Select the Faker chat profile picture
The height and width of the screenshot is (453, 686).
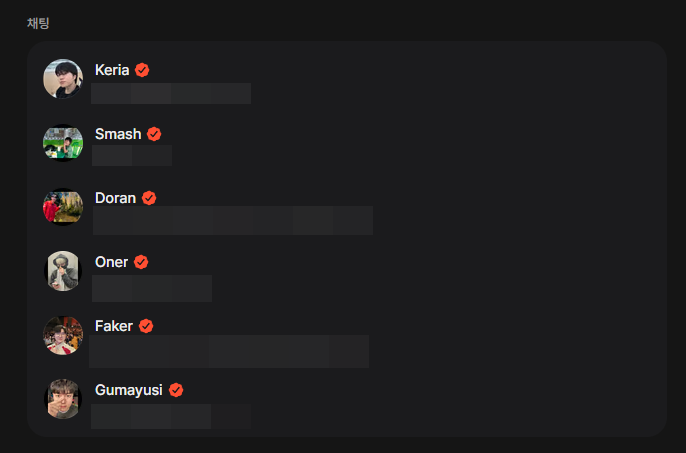tap(63, 335)
